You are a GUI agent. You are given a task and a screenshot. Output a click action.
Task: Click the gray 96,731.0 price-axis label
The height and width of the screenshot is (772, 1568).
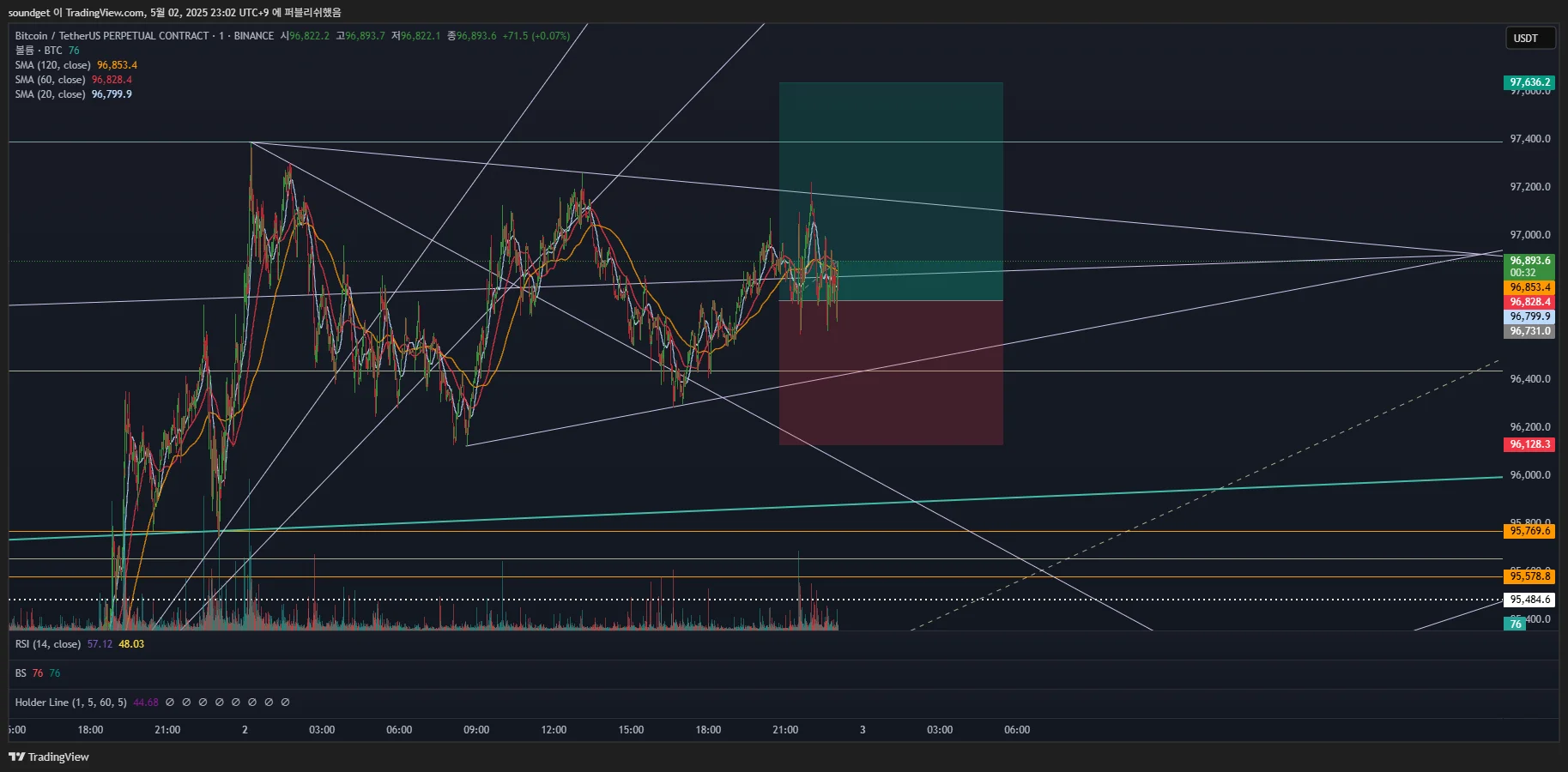click(x=1529, y=331)
